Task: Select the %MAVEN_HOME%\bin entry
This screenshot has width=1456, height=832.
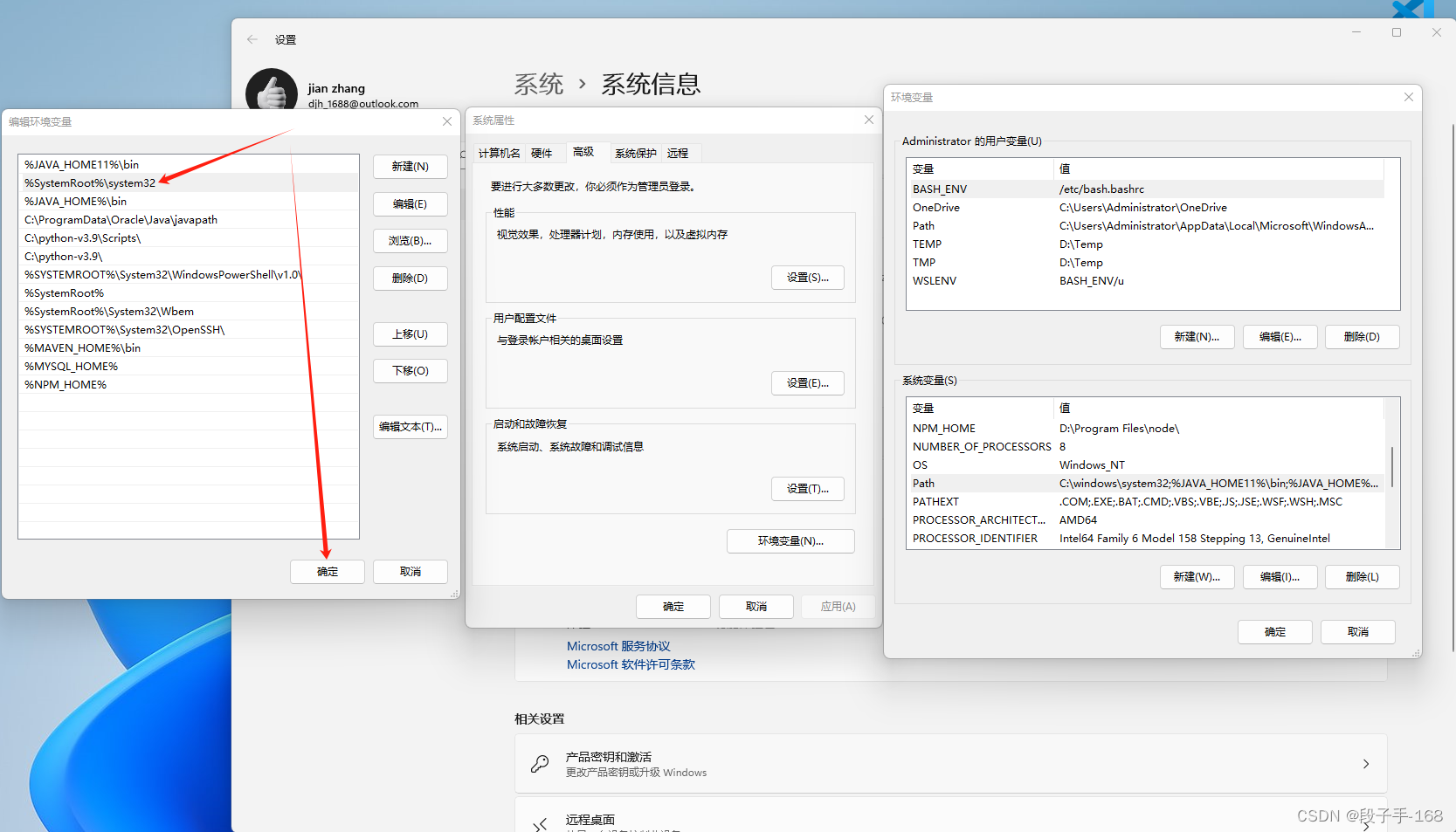Action: point(189,347)
